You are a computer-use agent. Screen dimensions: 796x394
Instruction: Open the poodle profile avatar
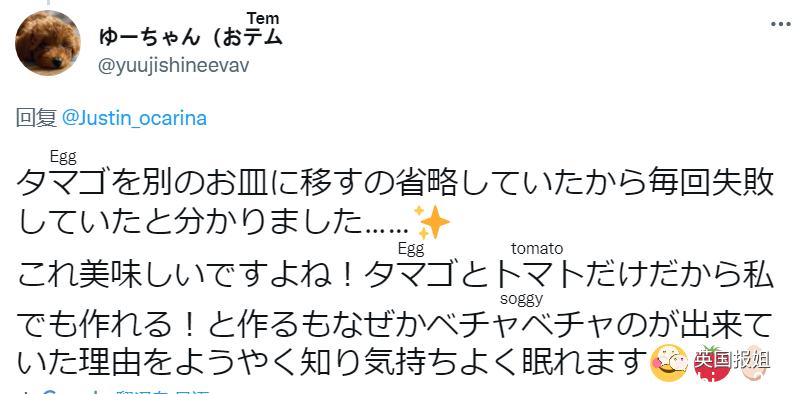click(x=48, y=43)
